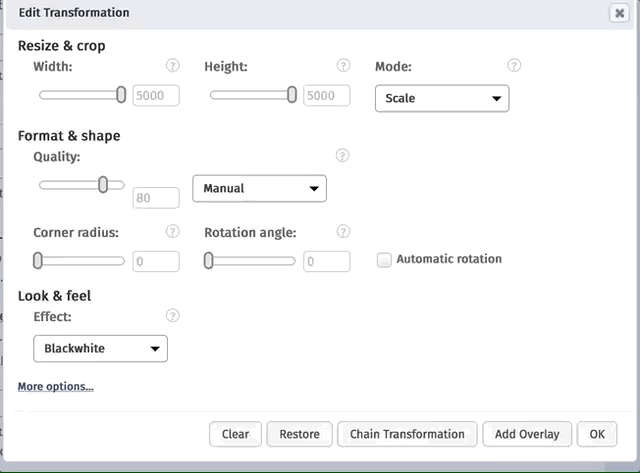The width and height of the screenshot is (640, 473).
Task: Expand the Effect dropdown showing Blackwhite
Action: point(100,348)
